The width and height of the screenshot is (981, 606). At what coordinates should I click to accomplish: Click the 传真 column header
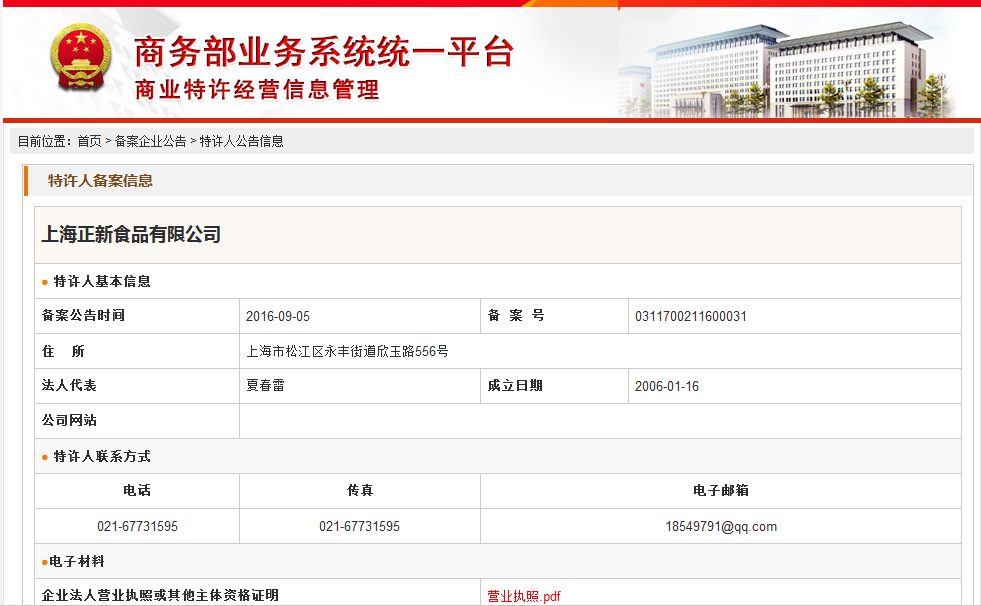(x=360, y=491)
